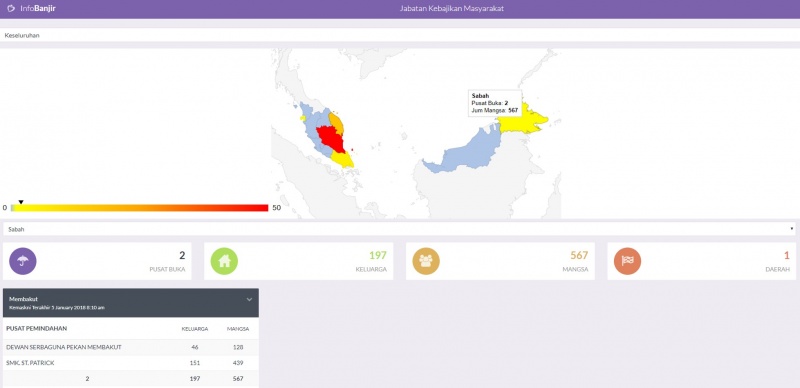Click the Membakut panel header title
The image size is (800, 388).
(x=23, y=299)
